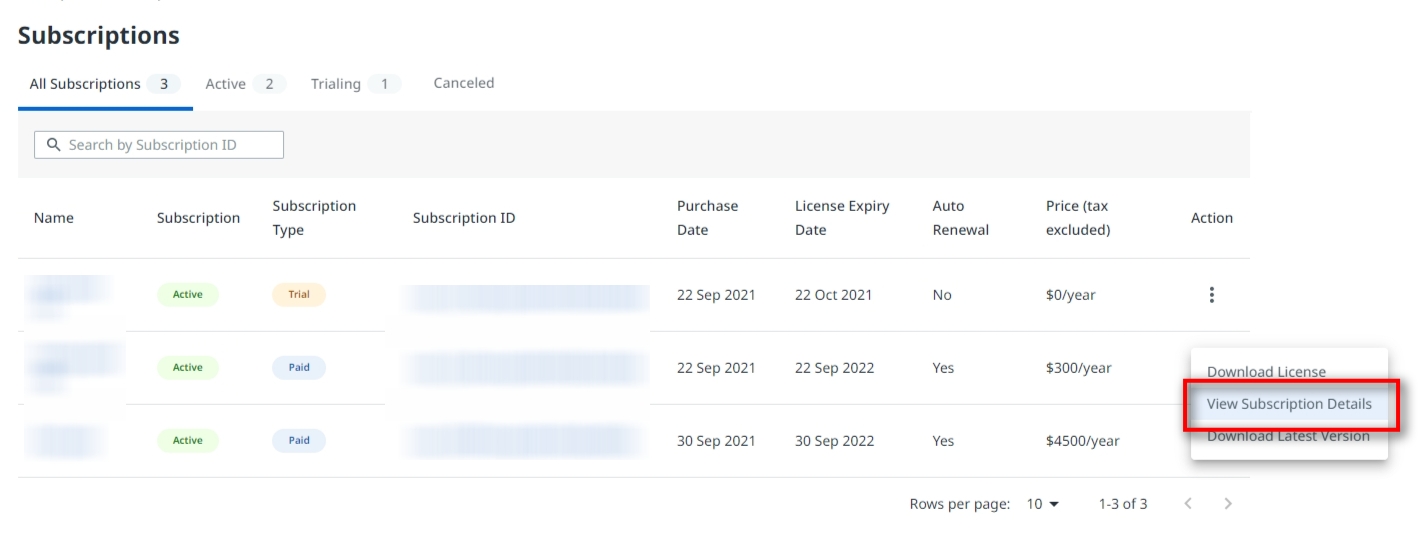Go to next page arrow

pyautogui.click(x=1228, y=504)
